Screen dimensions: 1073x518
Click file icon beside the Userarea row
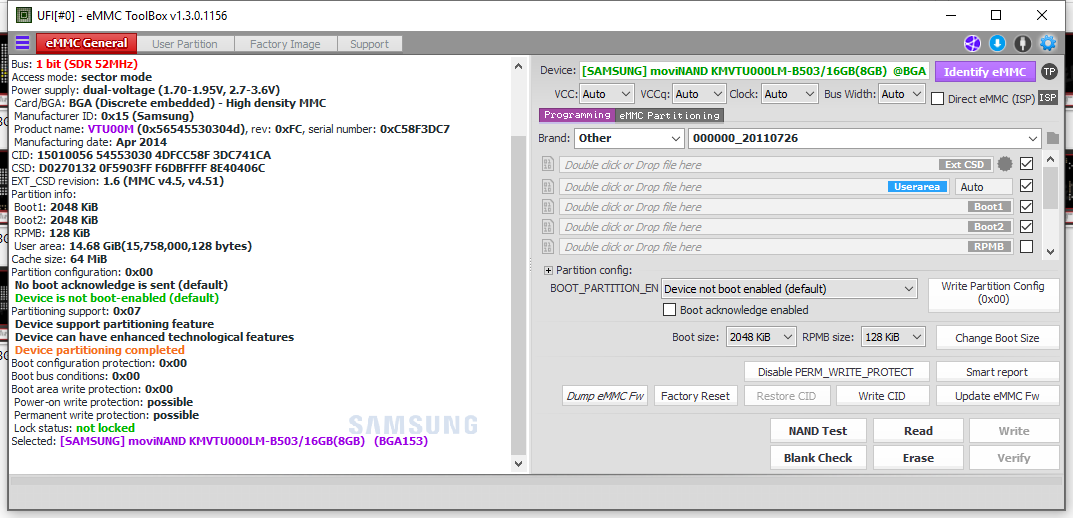(548, 187)
